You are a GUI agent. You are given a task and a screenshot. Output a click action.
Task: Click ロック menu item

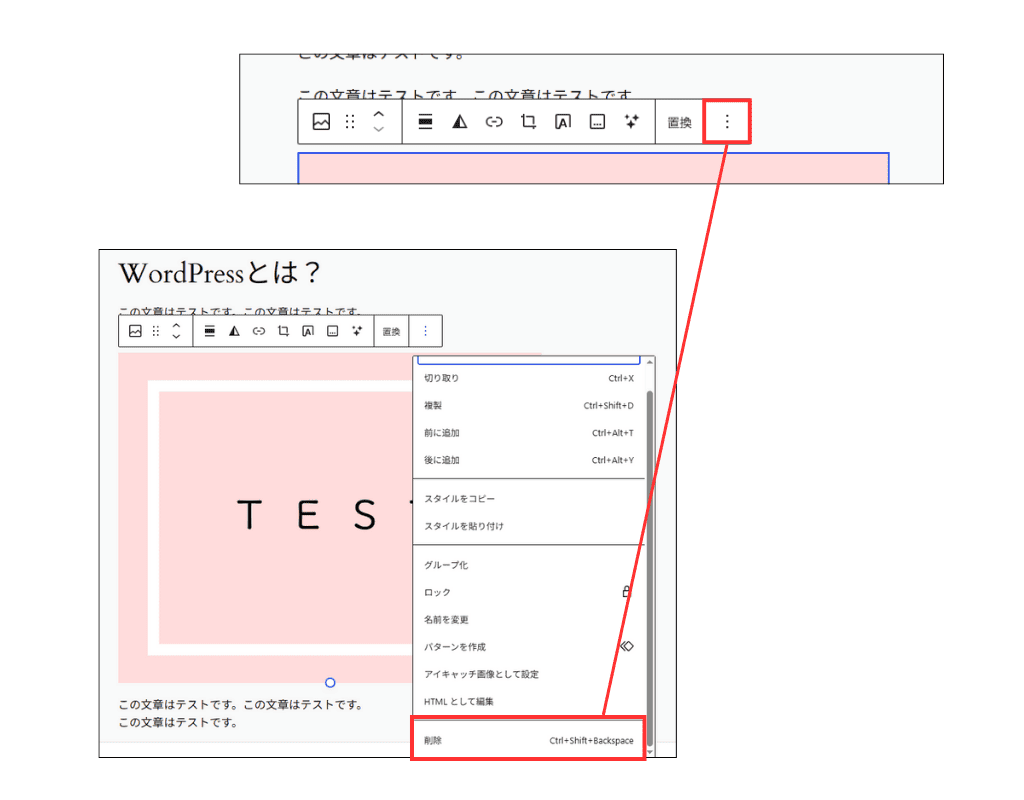pyautogui.click(x=529, y=592)
